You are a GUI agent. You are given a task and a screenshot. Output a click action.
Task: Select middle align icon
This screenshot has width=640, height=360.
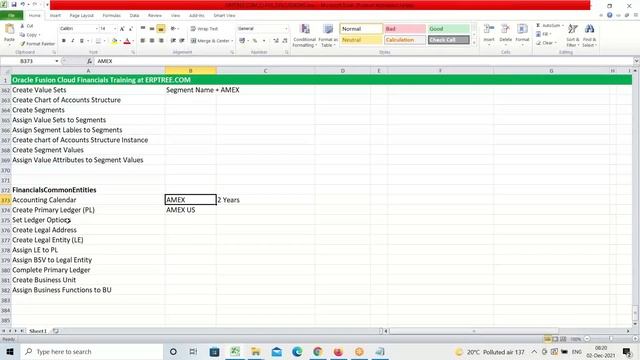coord(152,29)
